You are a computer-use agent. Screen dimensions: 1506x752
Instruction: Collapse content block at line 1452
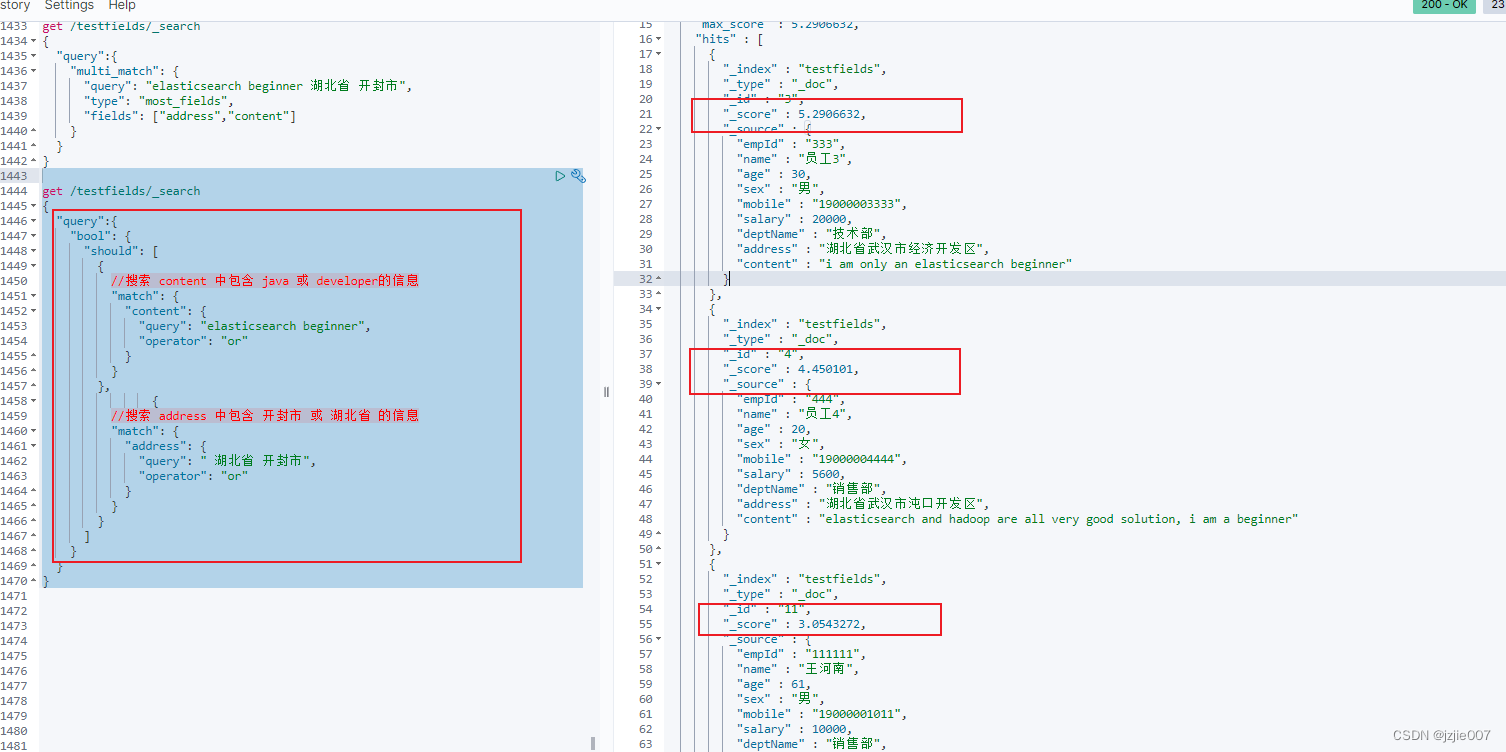tap(34, 311)
